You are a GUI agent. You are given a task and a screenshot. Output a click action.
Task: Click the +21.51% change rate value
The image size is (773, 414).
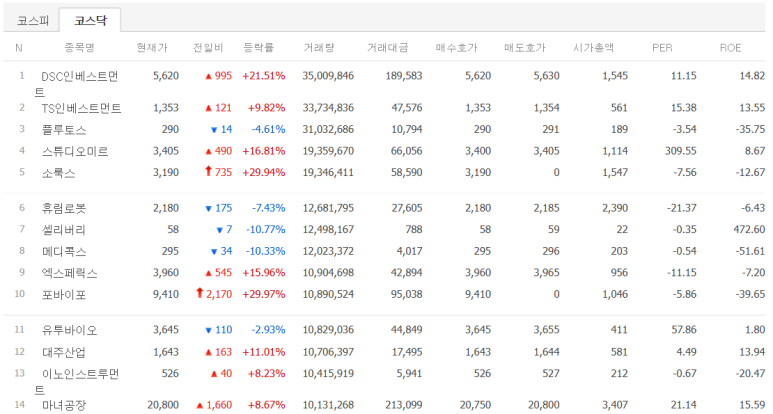[x=264, y=76]
